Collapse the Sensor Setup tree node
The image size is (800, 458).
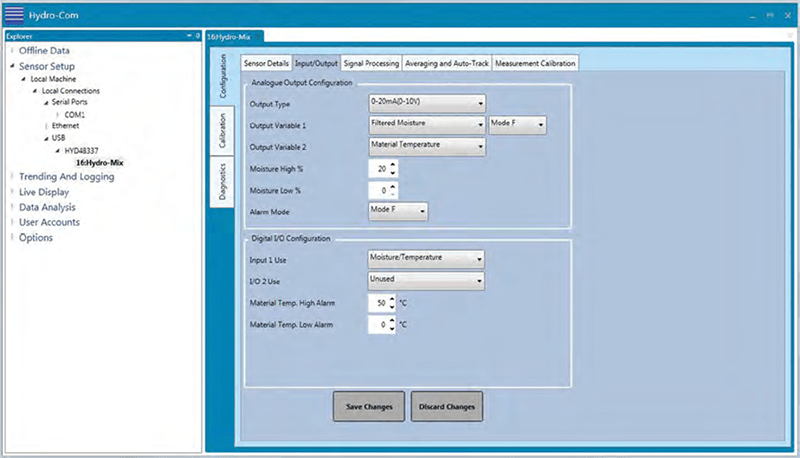point(12,66)
